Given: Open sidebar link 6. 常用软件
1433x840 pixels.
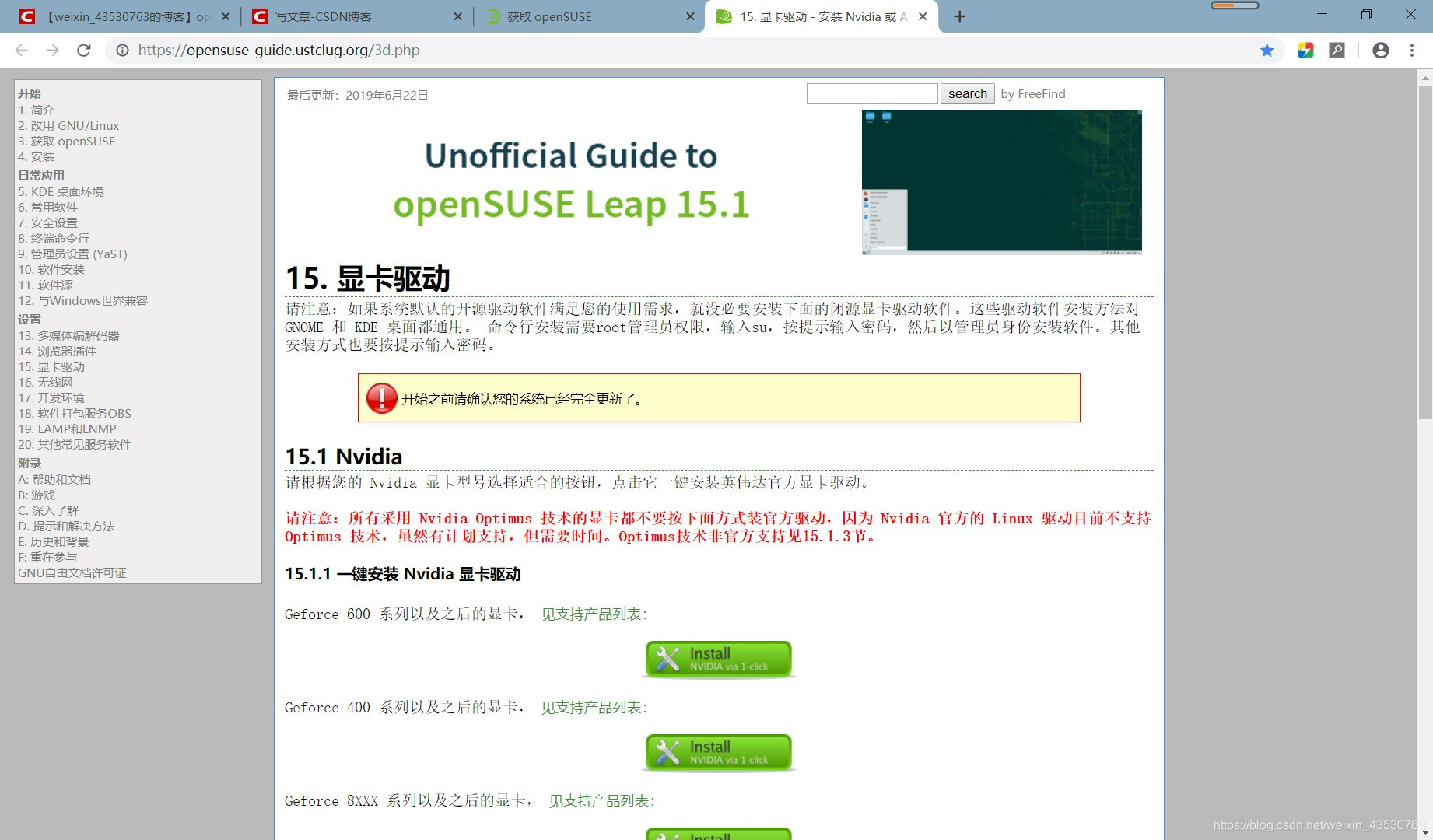Looking at the screenshot, I should pos(48,208).
